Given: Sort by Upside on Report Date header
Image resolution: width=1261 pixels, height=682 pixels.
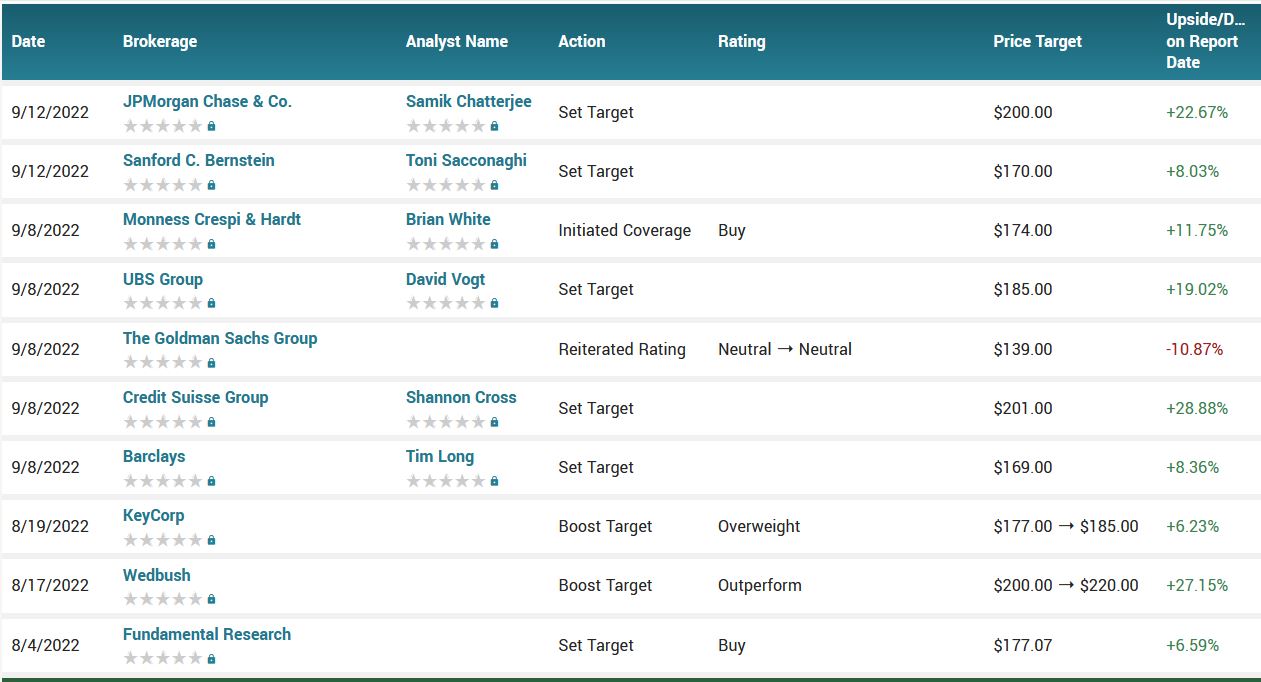Looking at the screenshot, I should (1206, 42).
